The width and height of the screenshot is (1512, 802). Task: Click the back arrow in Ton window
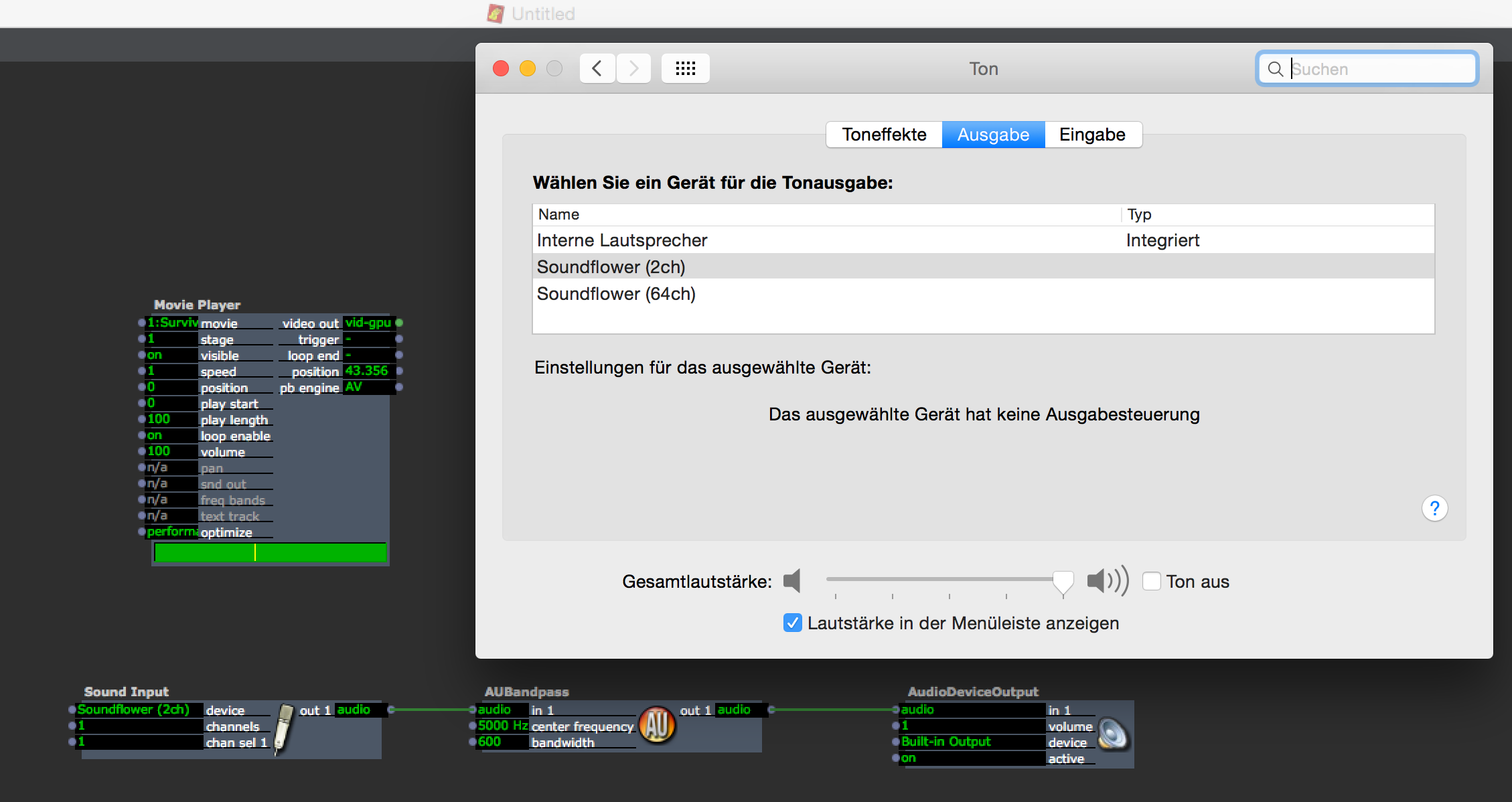click(x=597, y=68)
